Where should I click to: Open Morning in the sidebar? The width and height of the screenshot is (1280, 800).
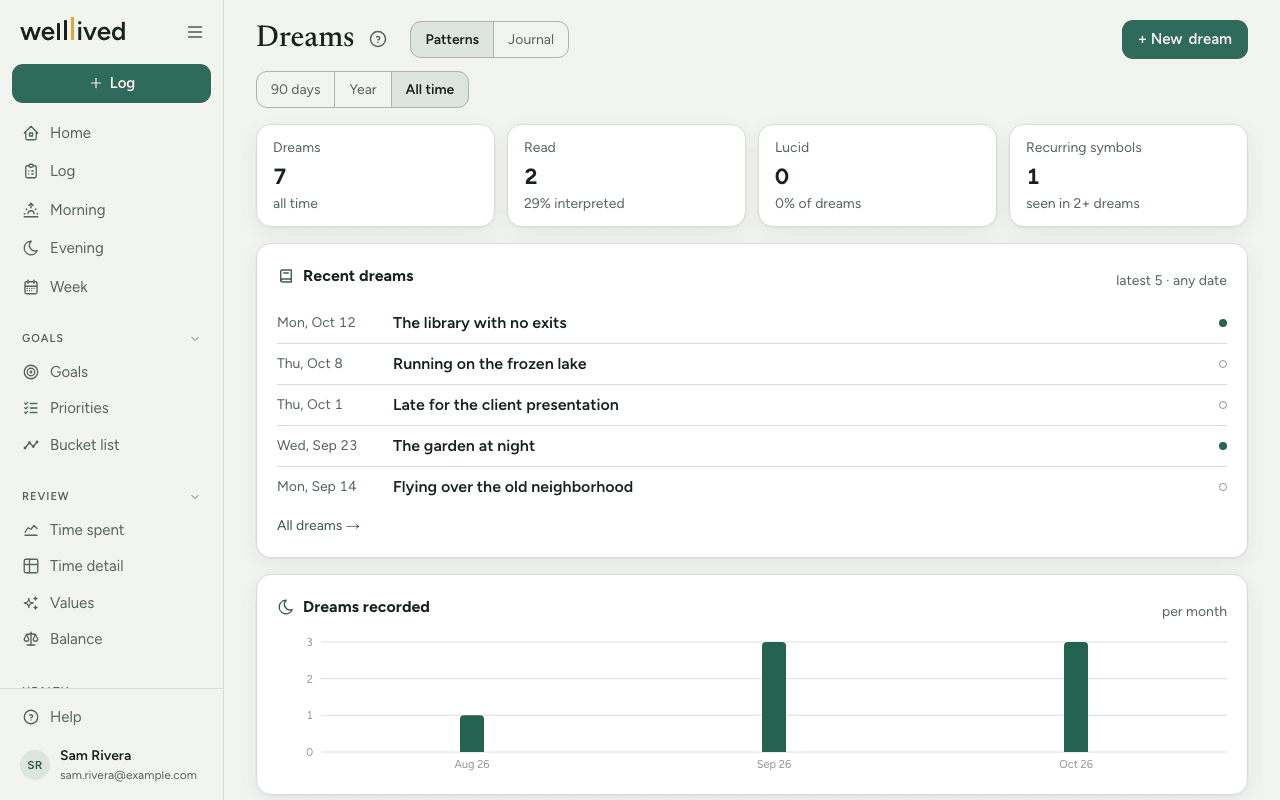(x=111, y=210)
